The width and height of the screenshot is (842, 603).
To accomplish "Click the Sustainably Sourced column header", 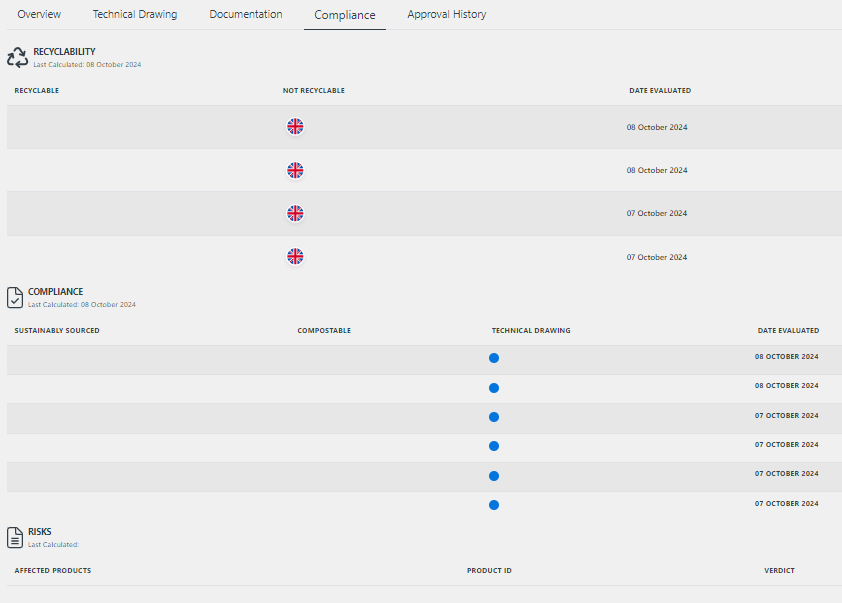I will click(57, 331).
